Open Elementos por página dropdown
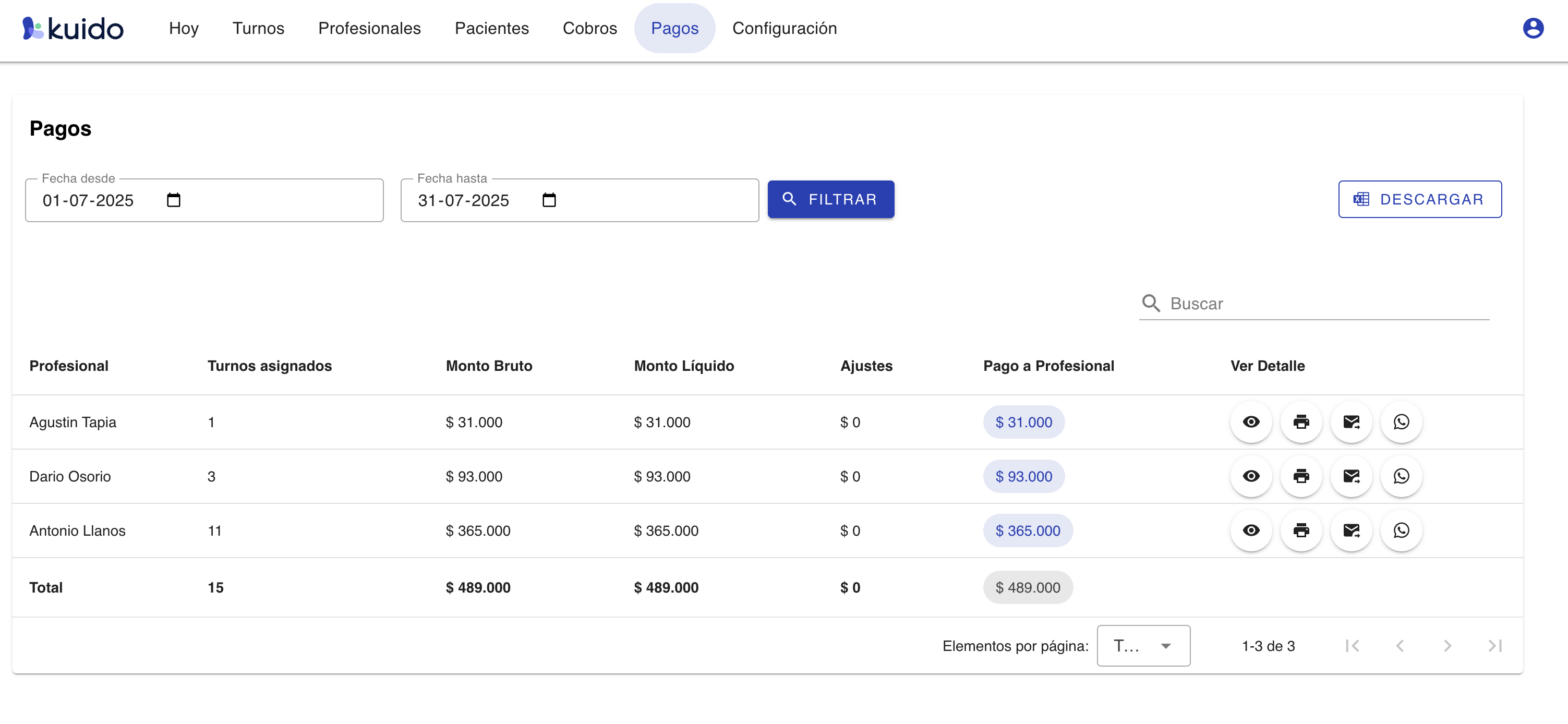This screenshot has height=724, width=1568. click(x=1143, y=645)
